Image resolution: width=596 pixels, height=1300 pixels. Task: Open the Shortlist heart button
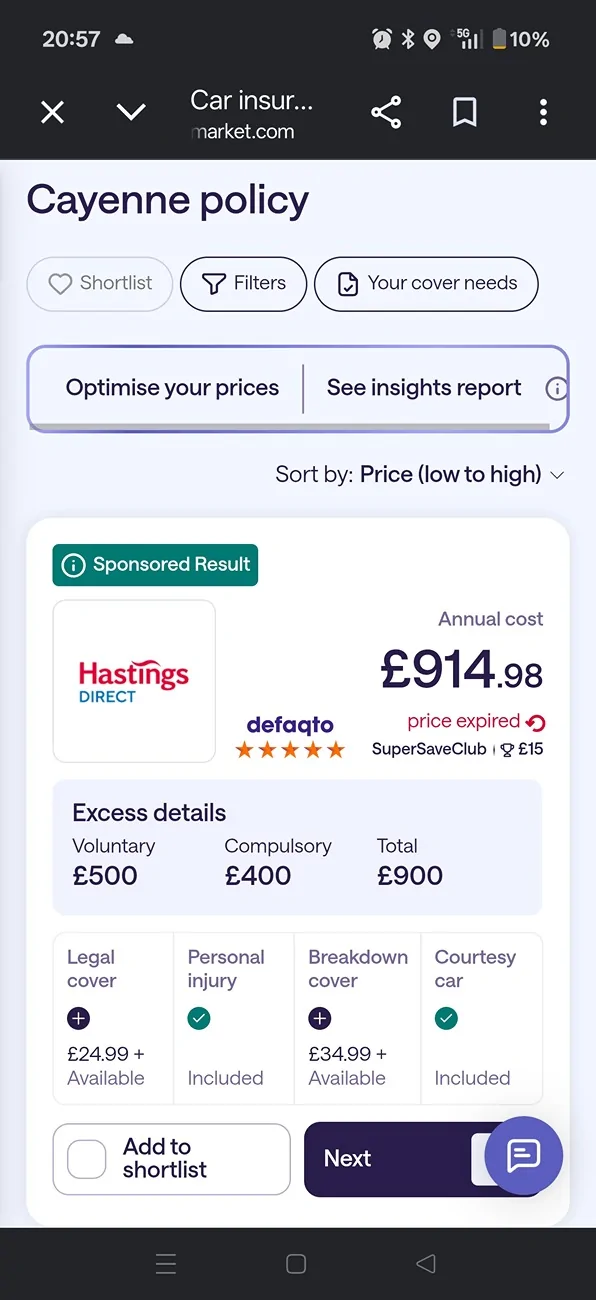pos(100,284)
